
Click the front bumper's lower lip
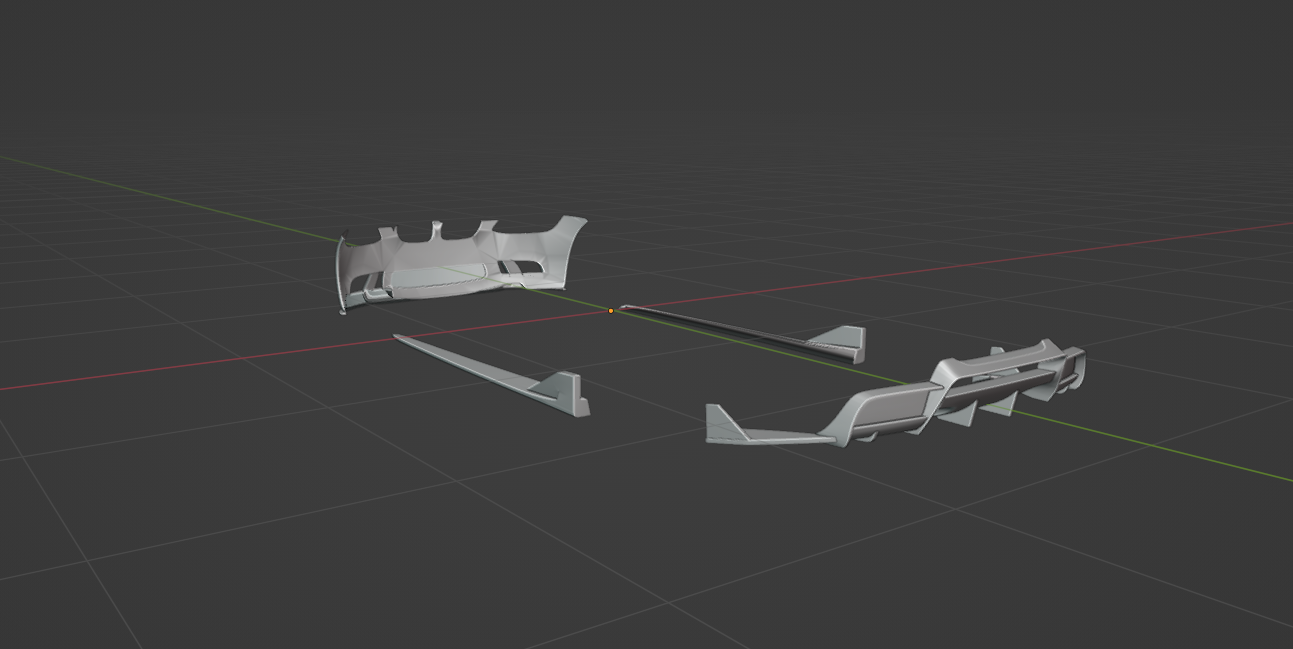pyautogui.click(x=440, y=291)
